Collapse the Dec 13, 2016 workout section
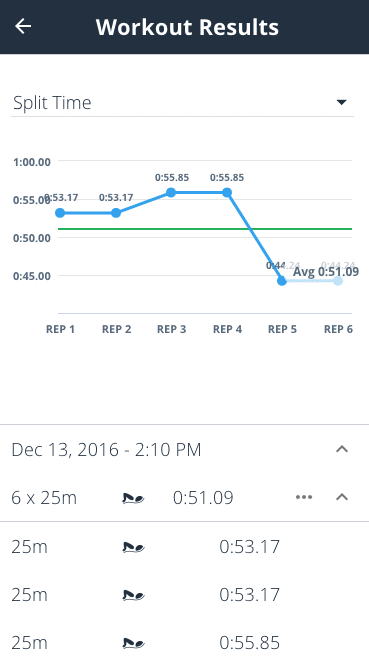This screenshot has height=661, width=369. click(342, 449)
